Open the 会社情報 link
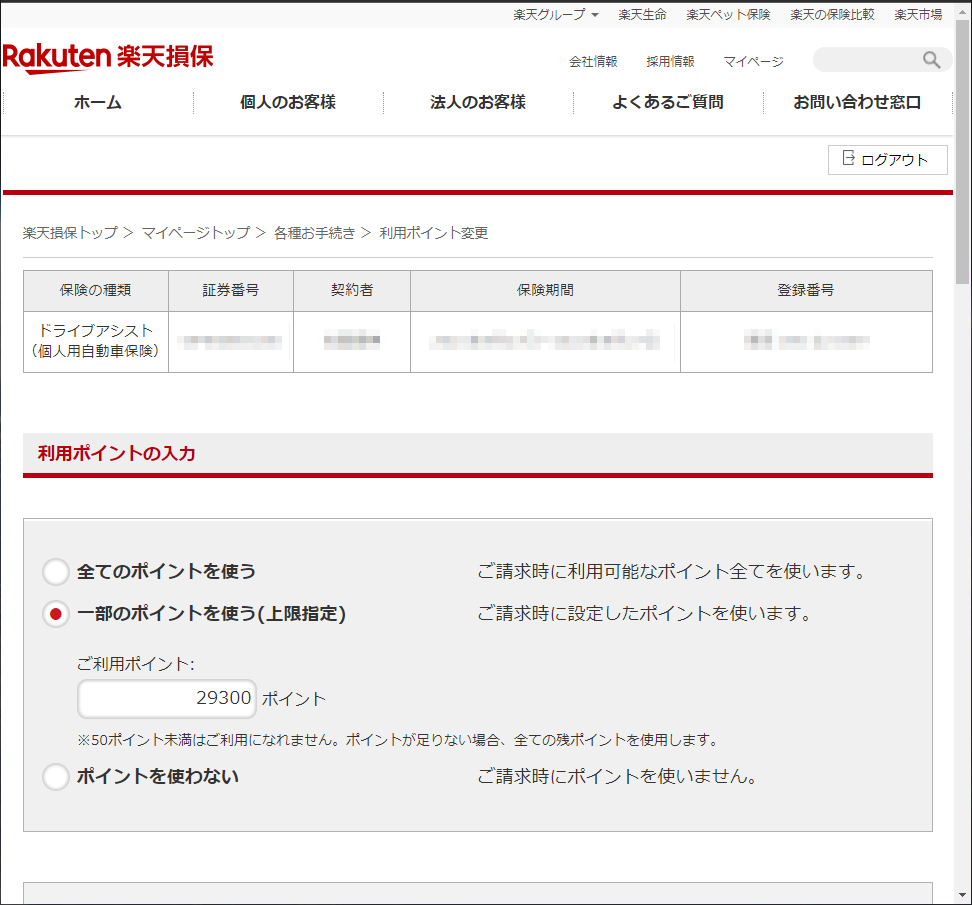Viewport: 972px width, 905px height. tap(593, 61)
